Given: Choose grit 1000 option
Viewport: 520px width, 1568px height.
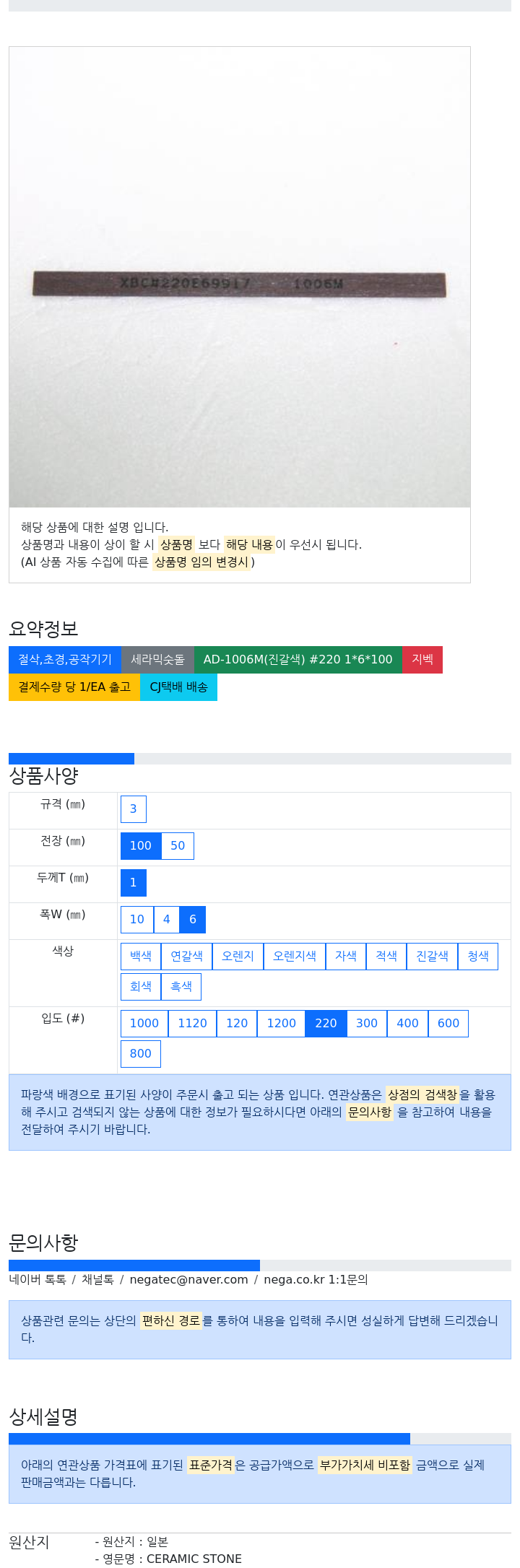Looking at the screenshot, I should click(x=144, y=1024).
